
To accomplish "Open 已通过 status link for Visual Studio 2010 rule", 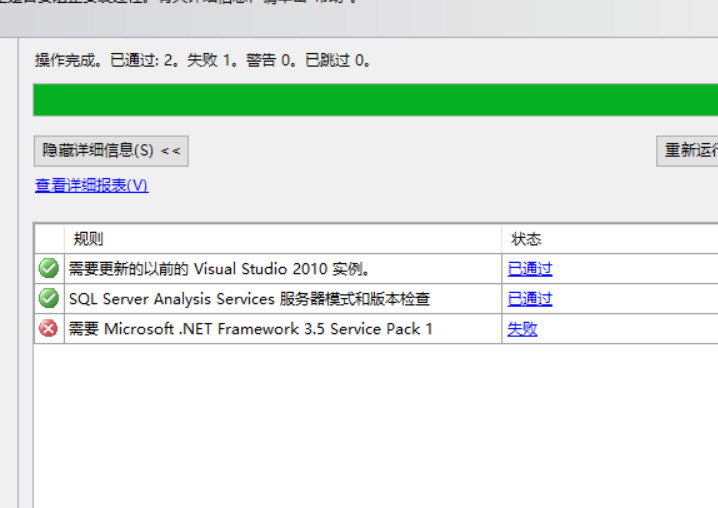I will [530, 268].
